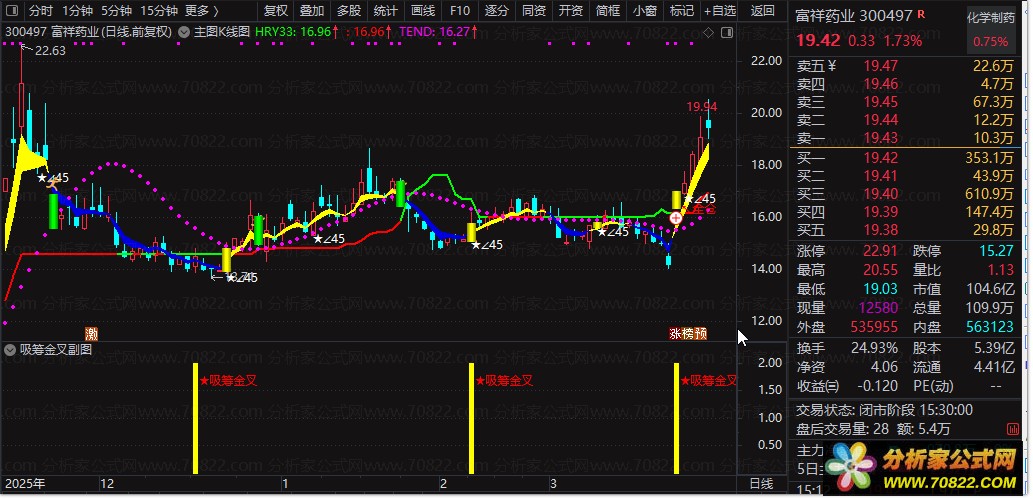
Task: Click the 跌停 price 15.27
Action: pos(997,251)
